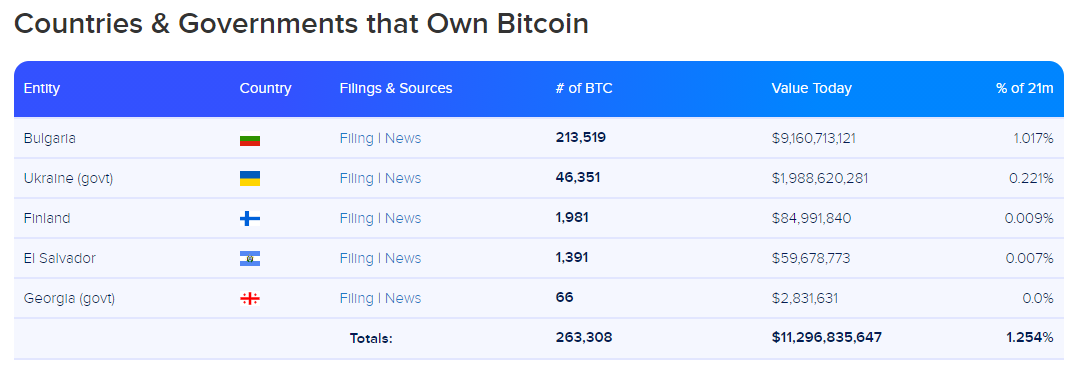Select the Bulgaria entity name
This screenshot has height=381, width=1076.
tap(49, 139)
